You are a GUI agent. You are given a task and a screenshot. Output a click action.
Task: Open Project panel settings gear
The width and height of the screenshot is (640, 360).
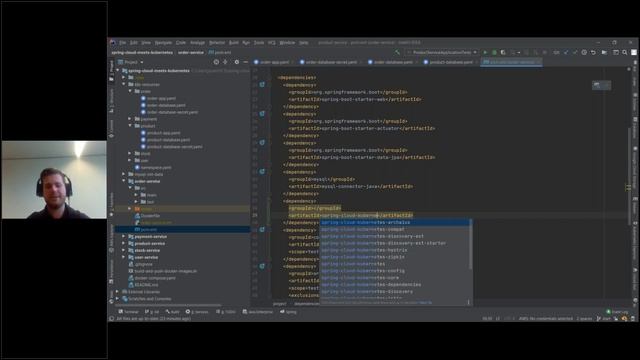point(237,62)
